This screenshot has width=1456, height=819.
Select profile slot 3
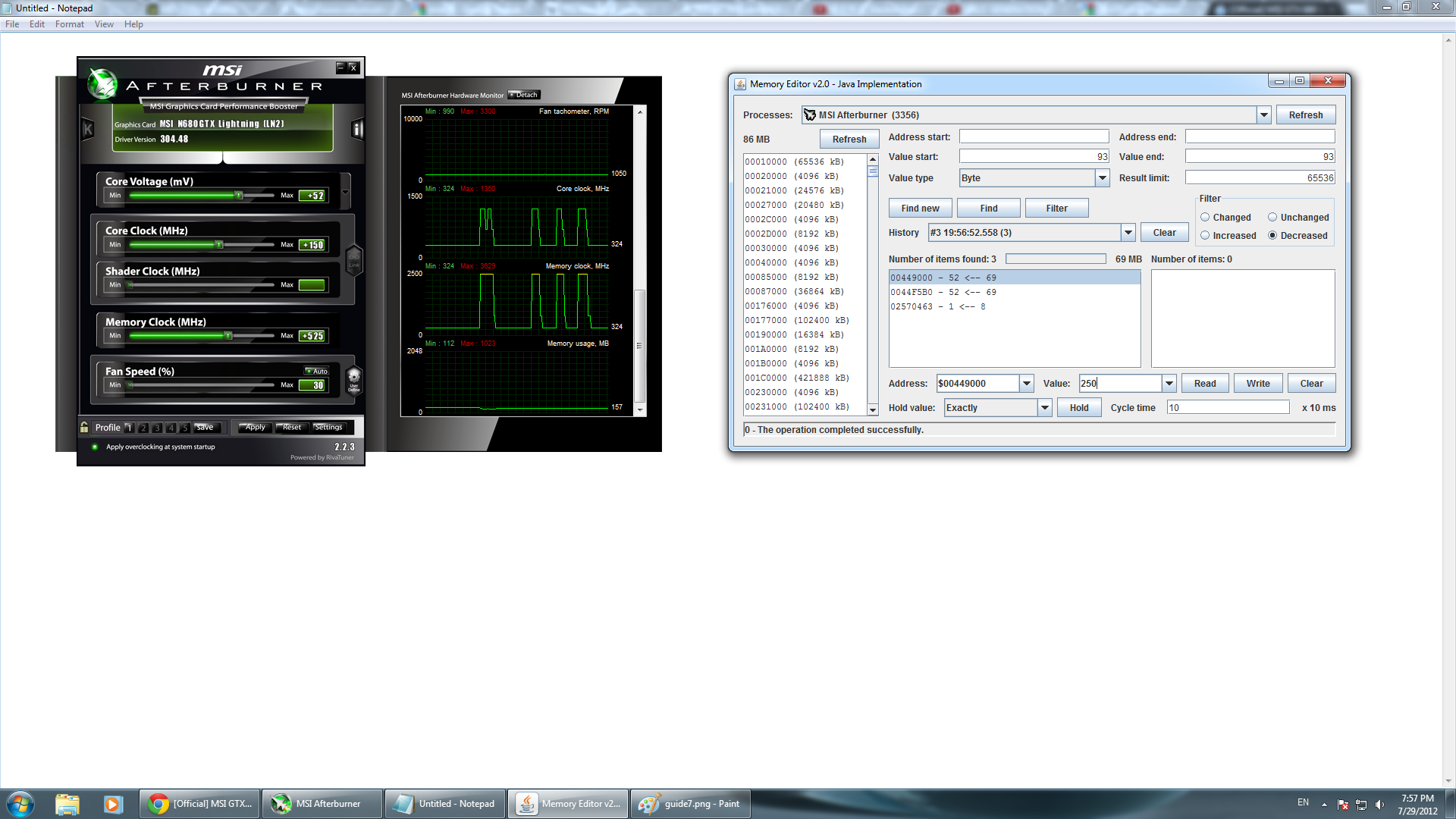tap(157, 428)
